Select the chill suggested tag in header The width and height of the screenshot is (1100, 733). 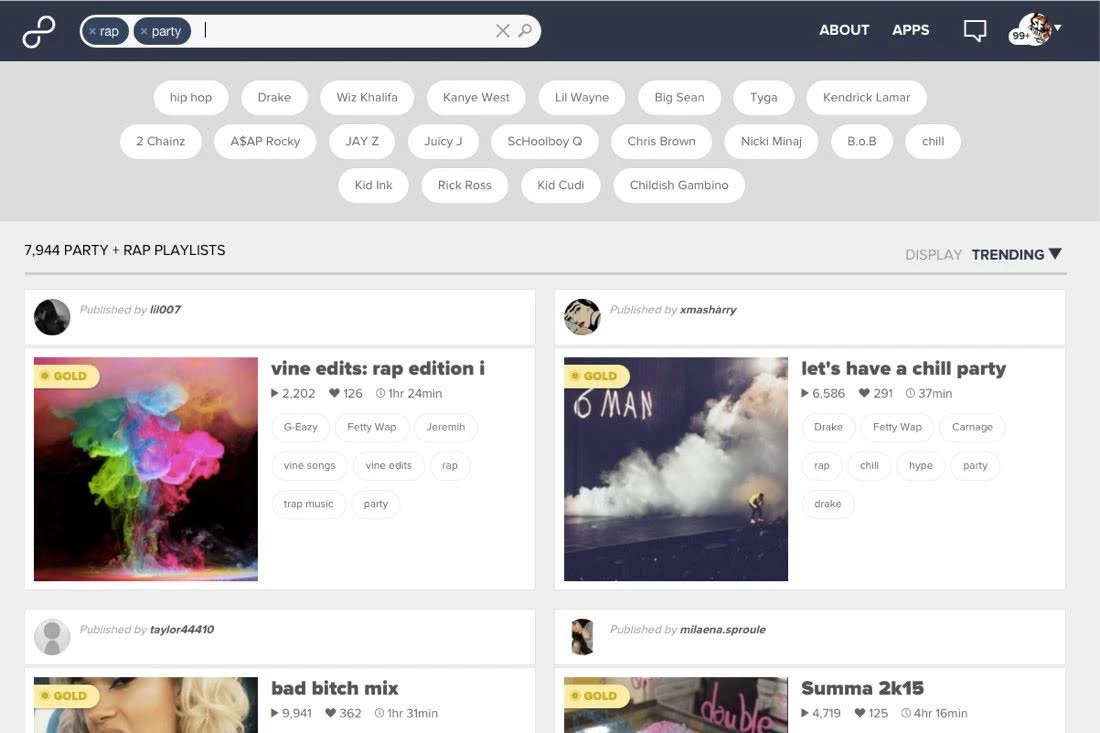[x=933, y=142]
